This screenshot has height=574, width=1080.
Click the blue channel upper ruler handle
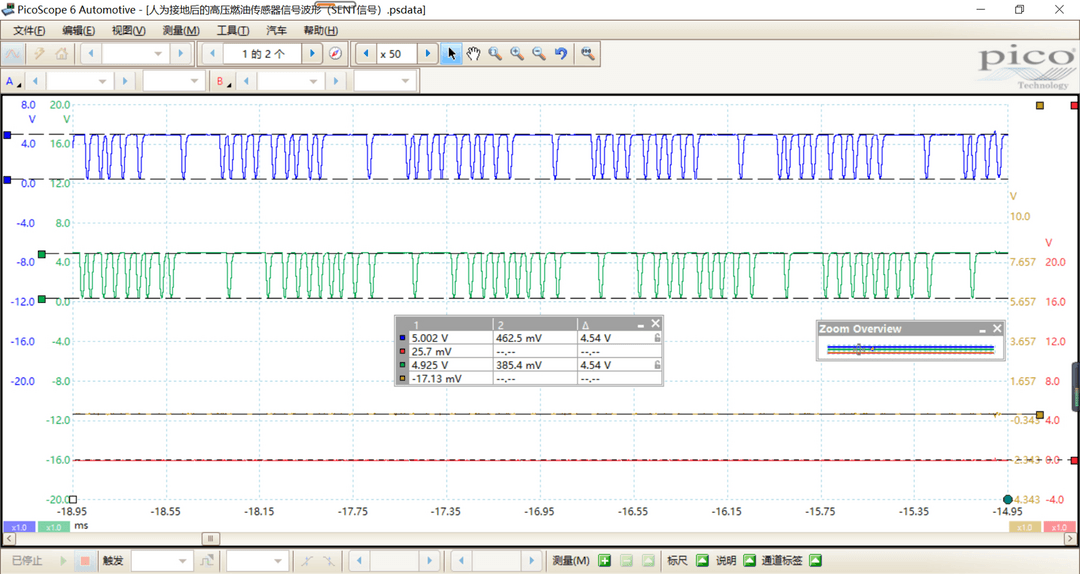tap(8, 136)
